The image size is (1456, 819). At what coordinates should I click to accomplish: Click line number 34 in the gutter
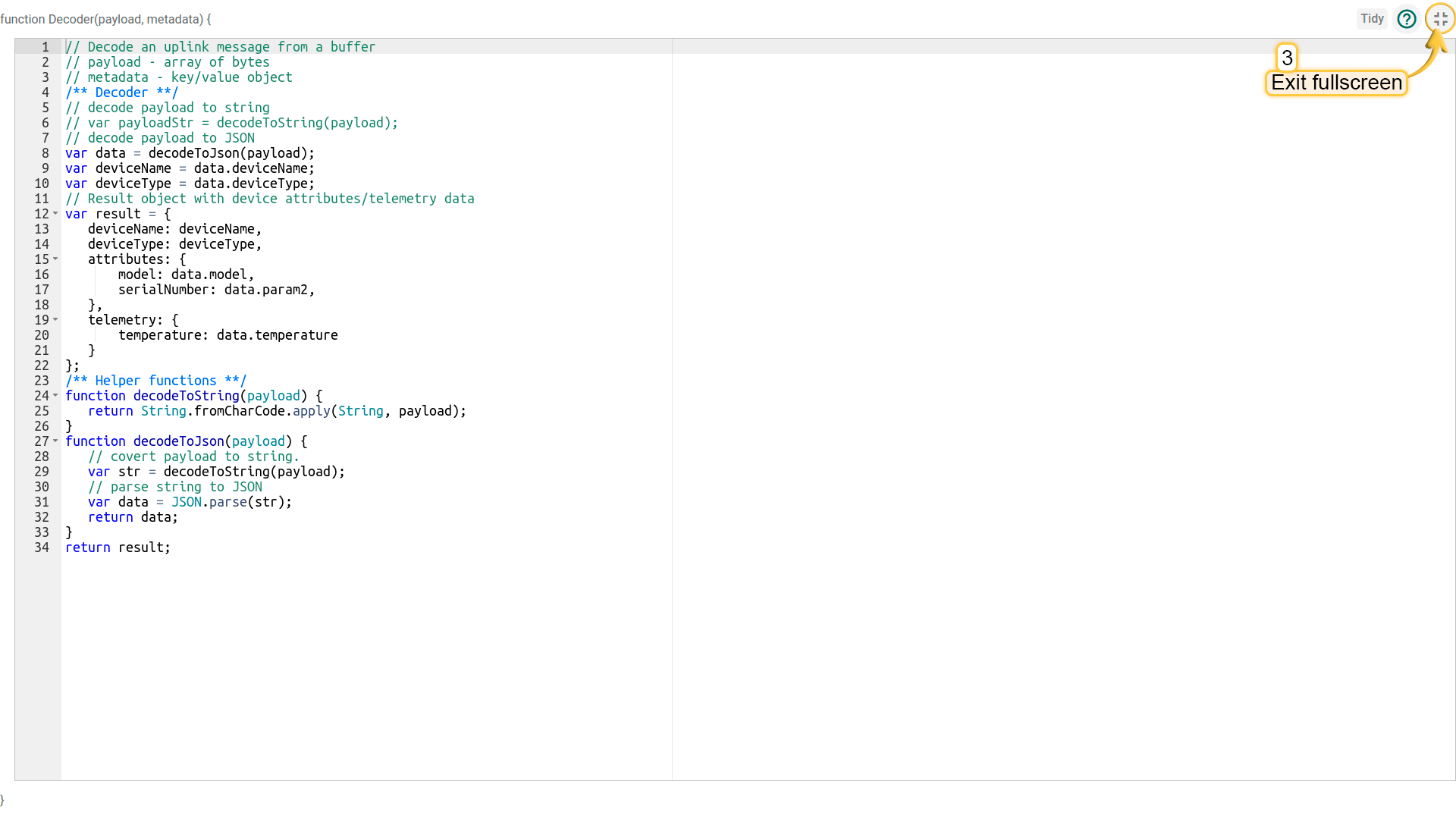(x=42, y=548)
